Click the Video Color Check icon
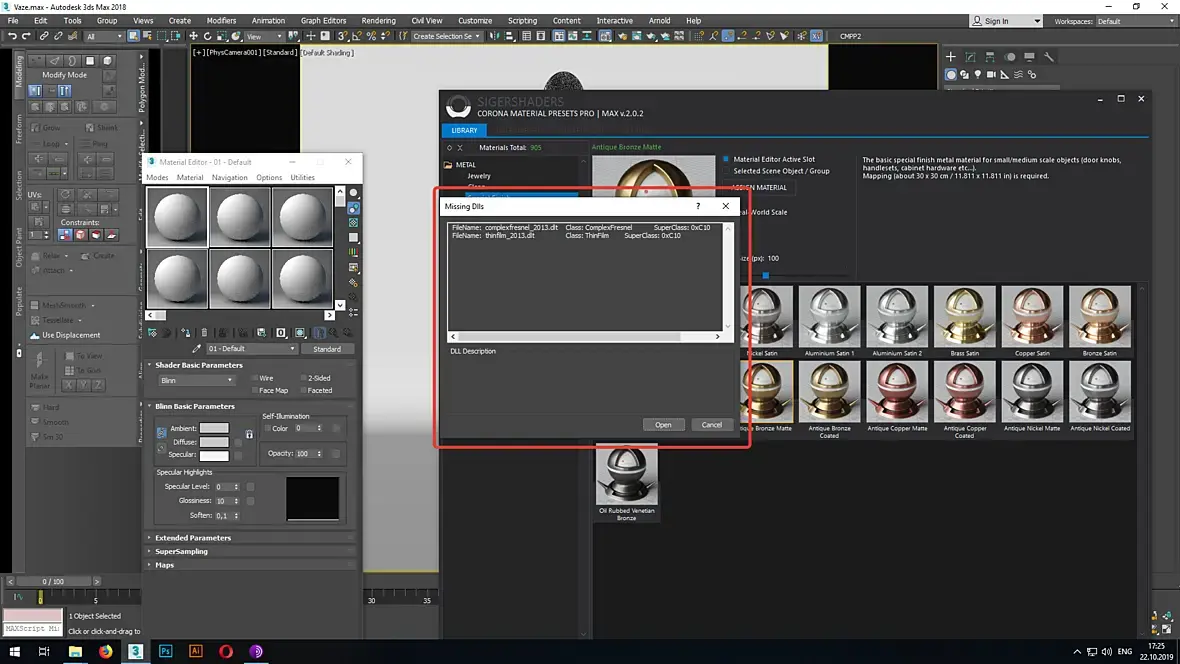Image resolution: width=1180 pixels, height=664 pixels. point(354,252)
